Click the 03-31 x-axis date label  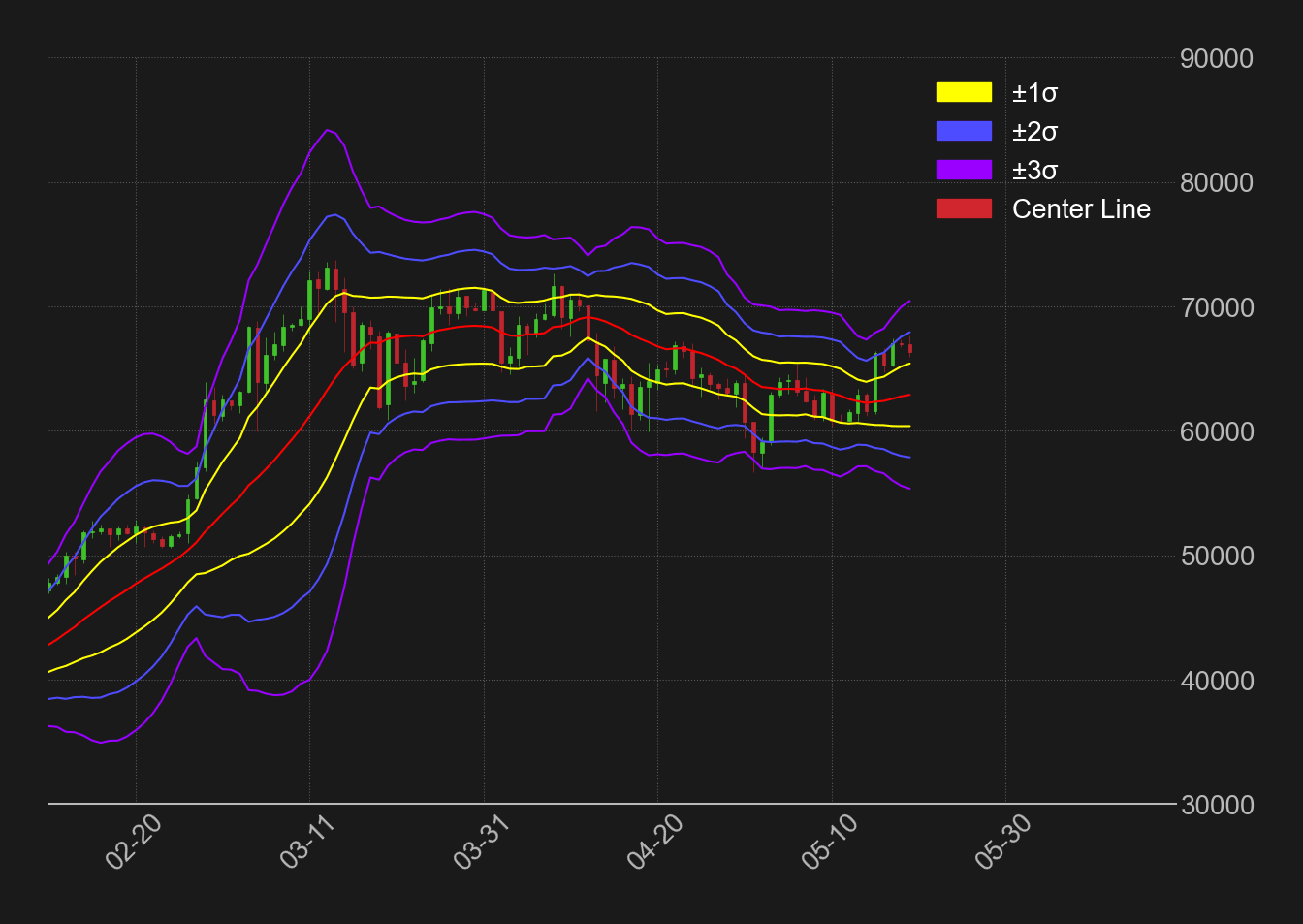(482, 842)
